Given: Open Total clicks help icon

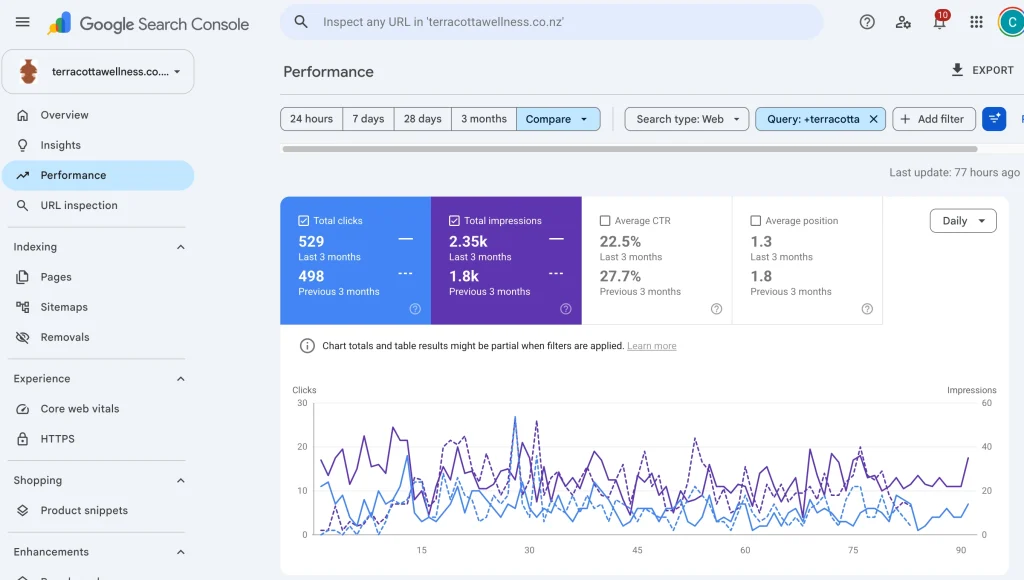Looking at the screenshot, I should point(415,309).
